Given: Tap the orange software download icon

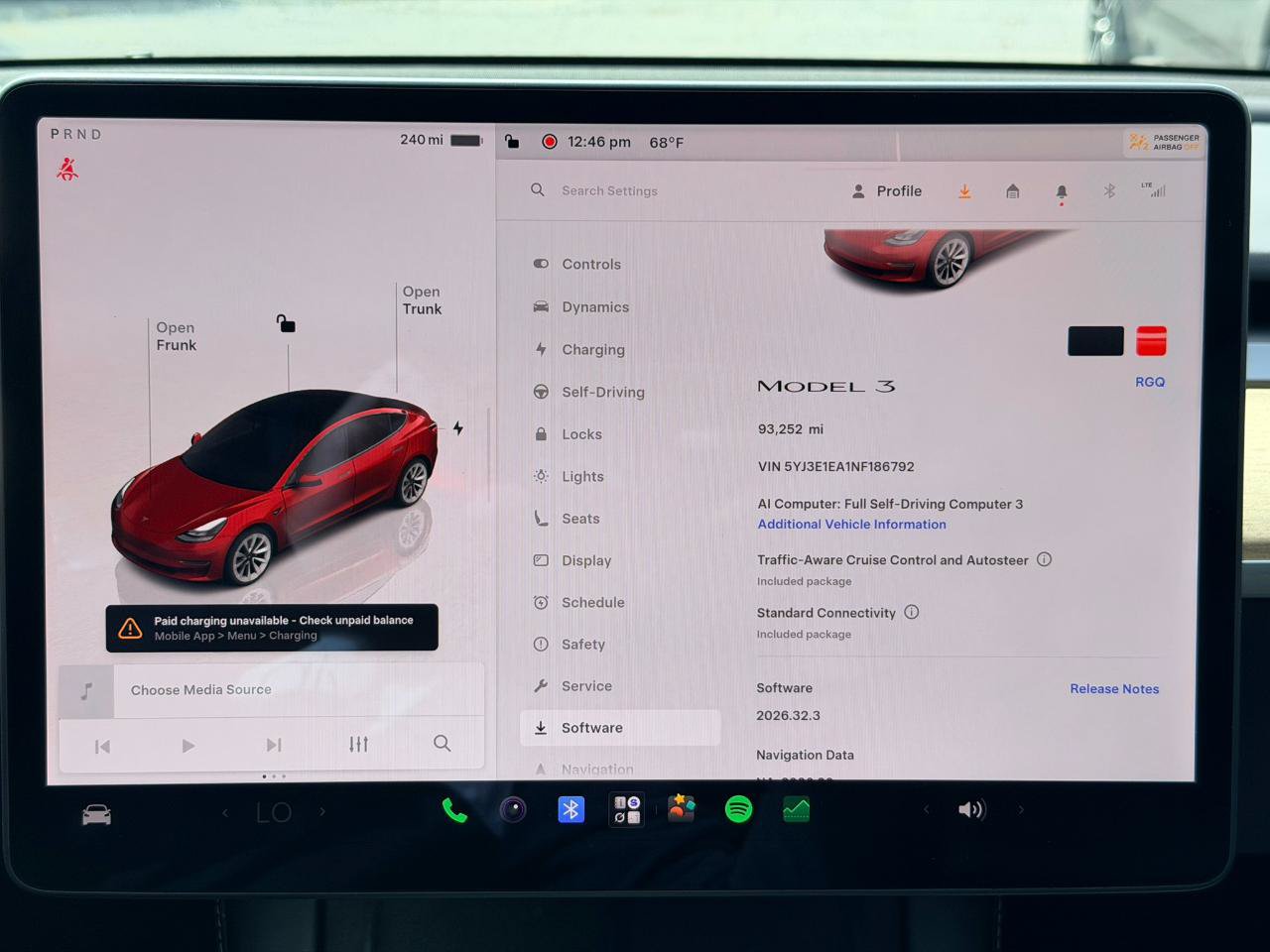Looking at the screenshot, I should pos(964,191).
